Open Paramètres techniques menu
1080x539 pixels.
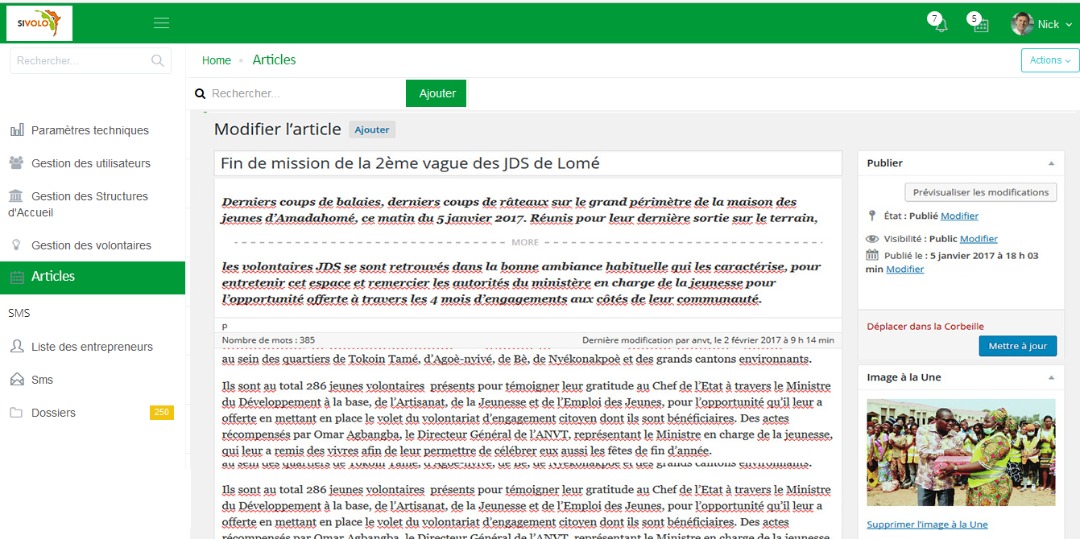point(92,130)
